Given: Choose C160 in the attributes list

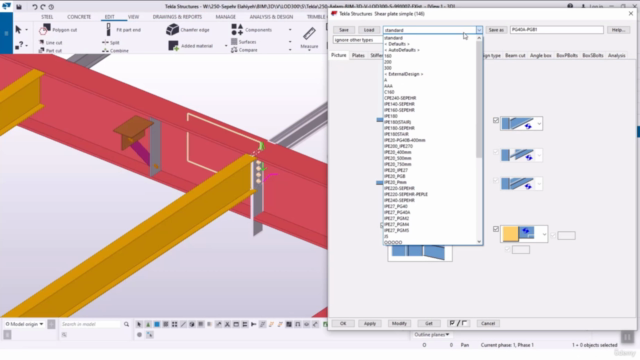Looking at the screenshot, I should point(389,92).
